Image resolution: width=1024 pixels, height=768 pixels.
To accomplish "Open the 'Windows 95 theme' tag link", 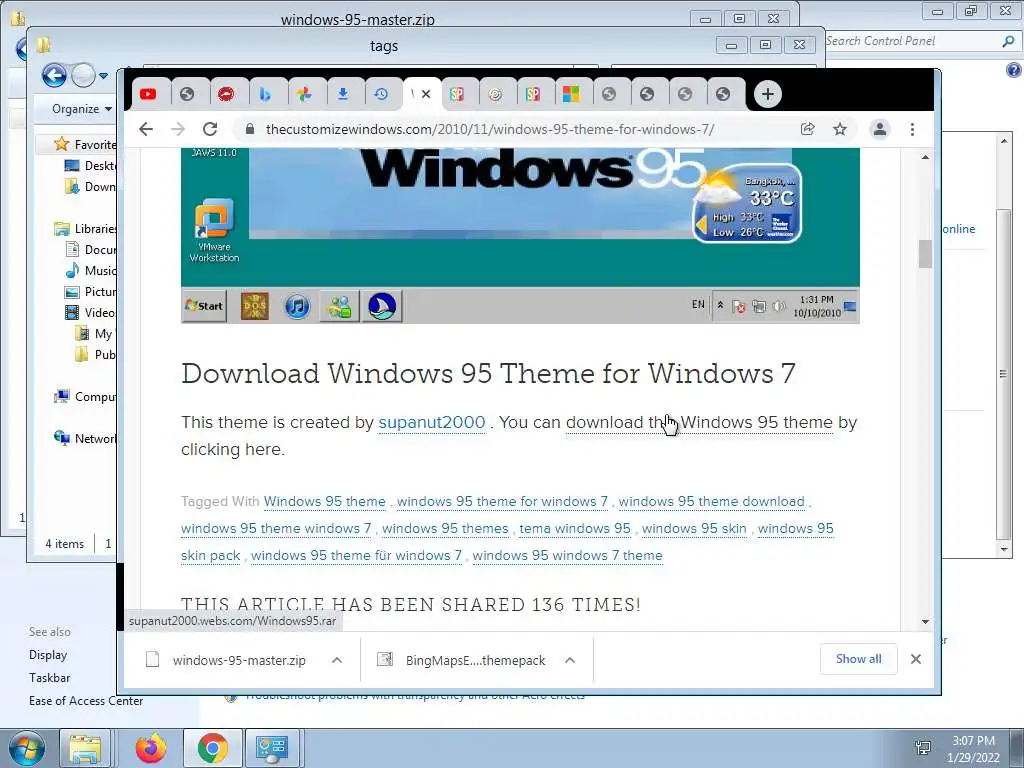I will pos(325,502).
